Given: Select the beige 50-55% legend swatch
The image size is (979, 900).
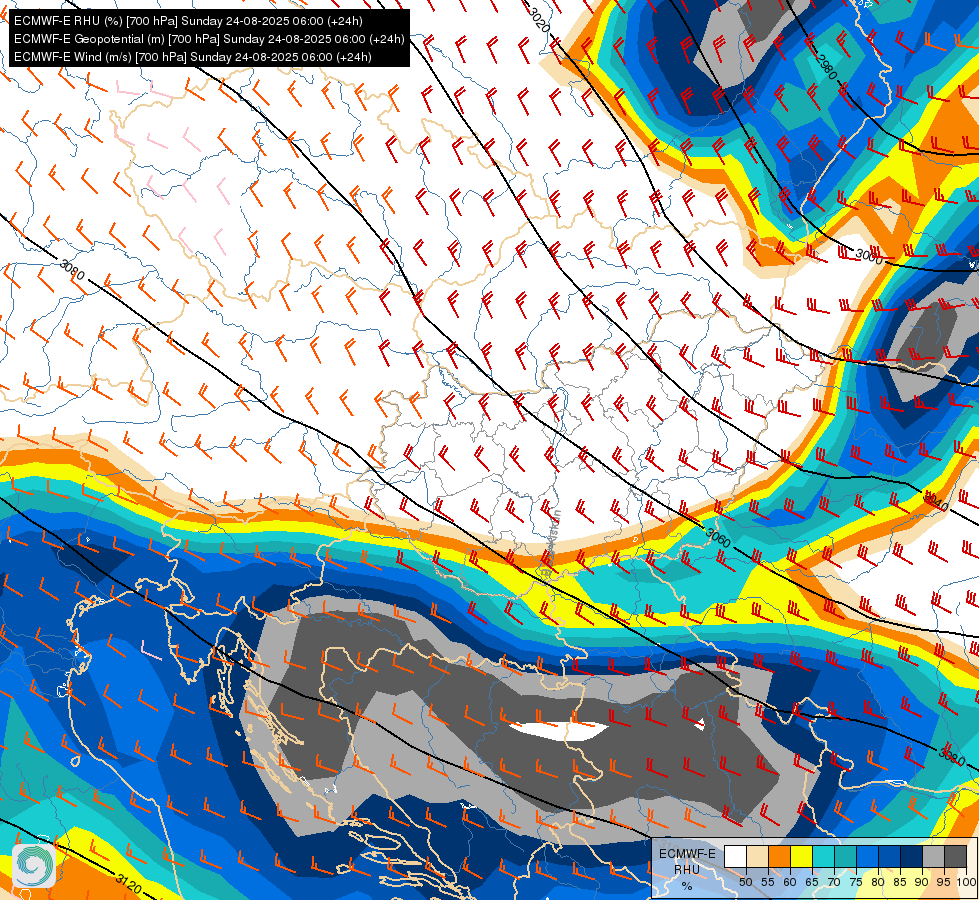Looking at the screenshot, I should coord(757,856).
